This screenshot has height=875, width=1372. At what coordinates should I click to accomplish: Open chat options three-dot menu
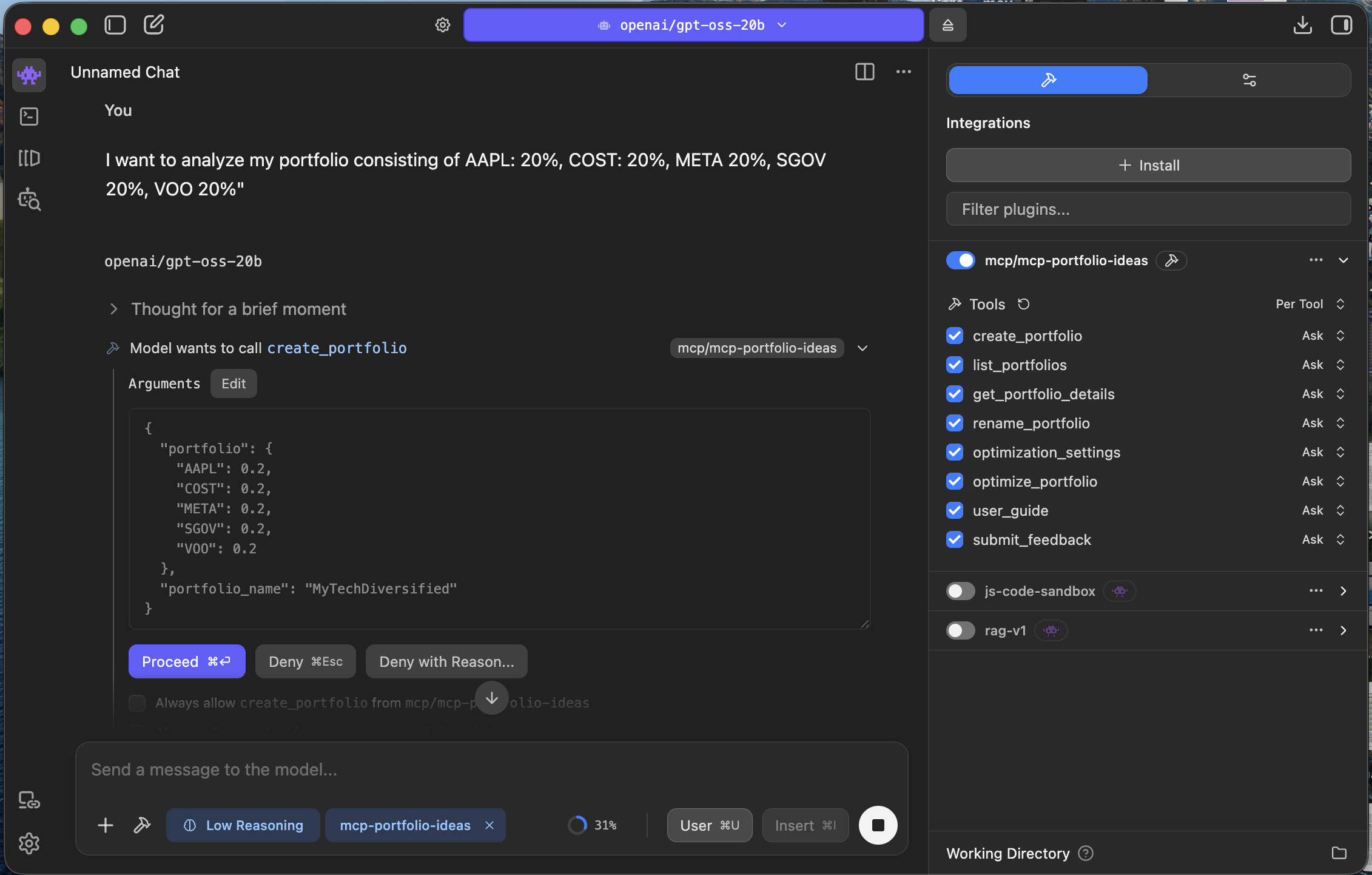904,72
